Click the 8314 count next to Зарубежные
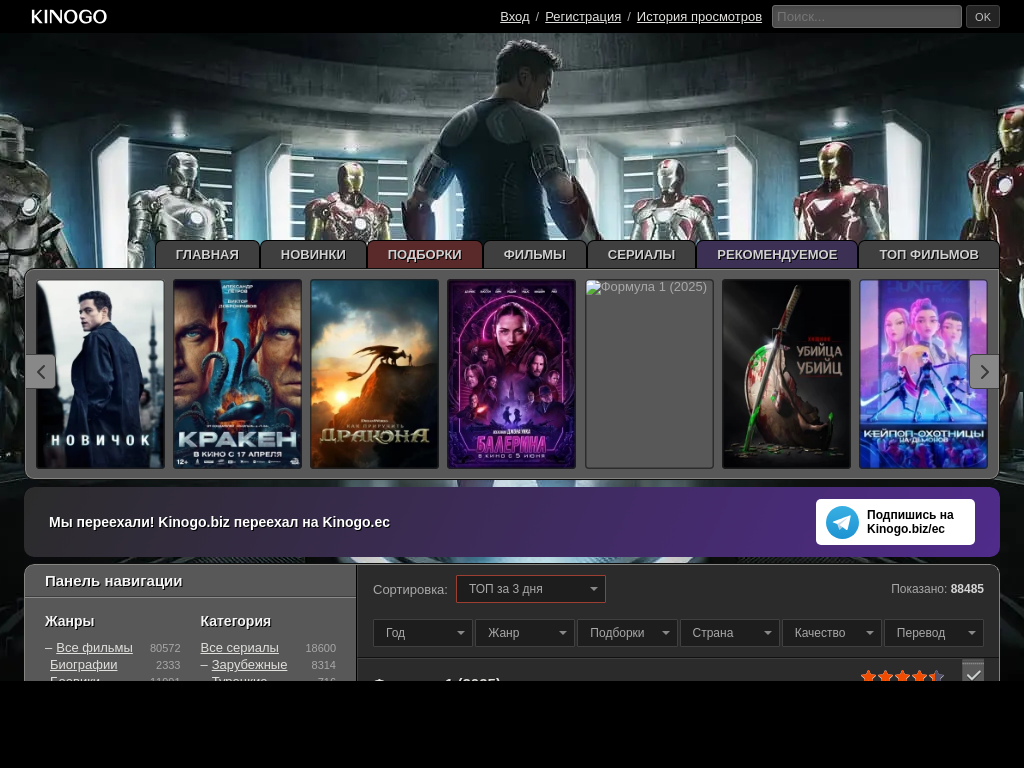The height and width of the screenshot is (768, 1024). (323, 665)
